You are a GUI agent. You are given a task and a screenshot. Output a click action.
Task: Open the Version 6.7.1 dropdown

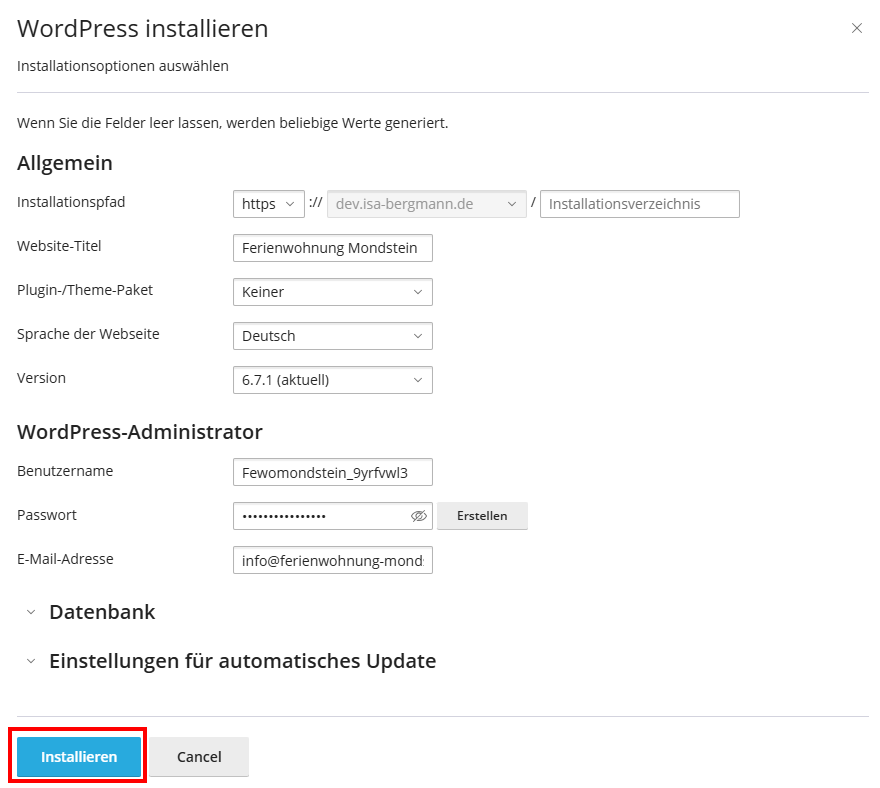(333, 380)
